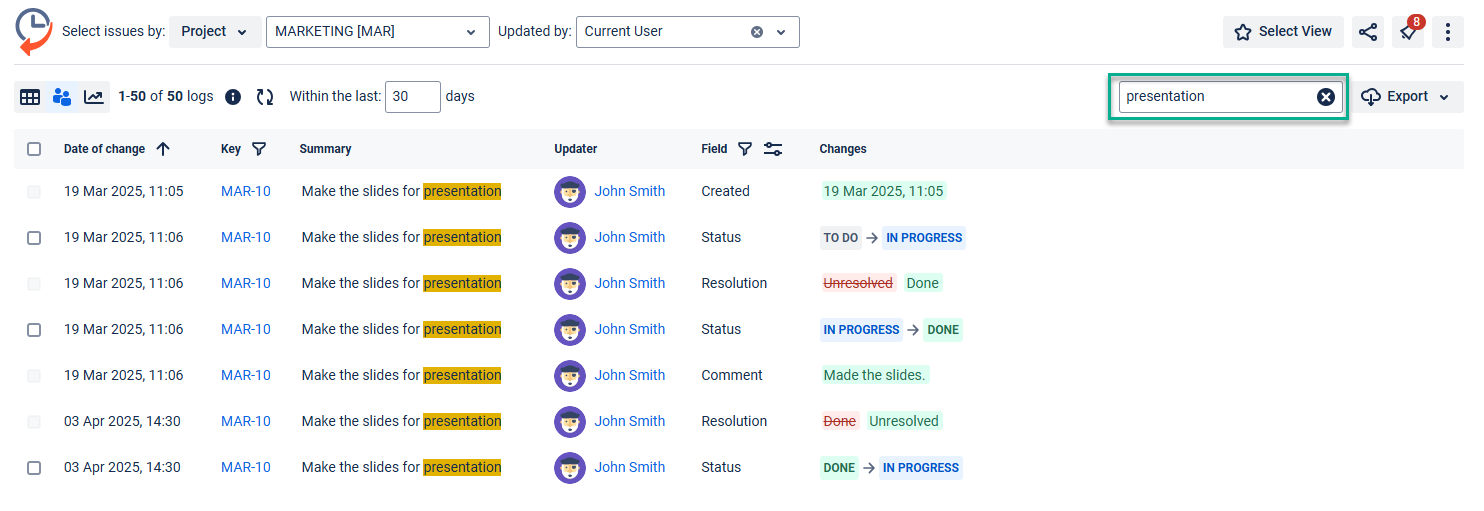This screenshot has height=511, width=1484.
Task: Open the pinned notifications icon with badge
Action: tap(1408, 32)
